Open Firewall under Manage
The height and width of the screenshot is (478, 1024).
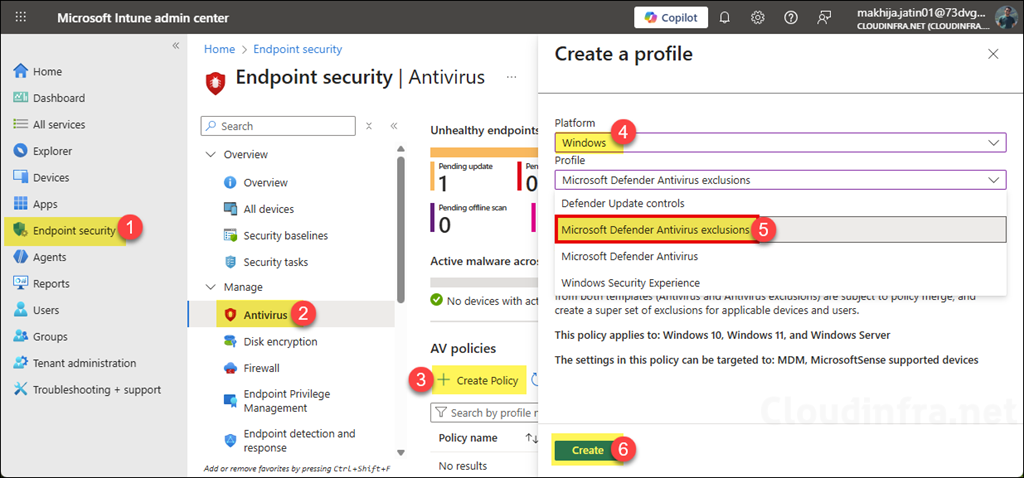tap(261, 368)
